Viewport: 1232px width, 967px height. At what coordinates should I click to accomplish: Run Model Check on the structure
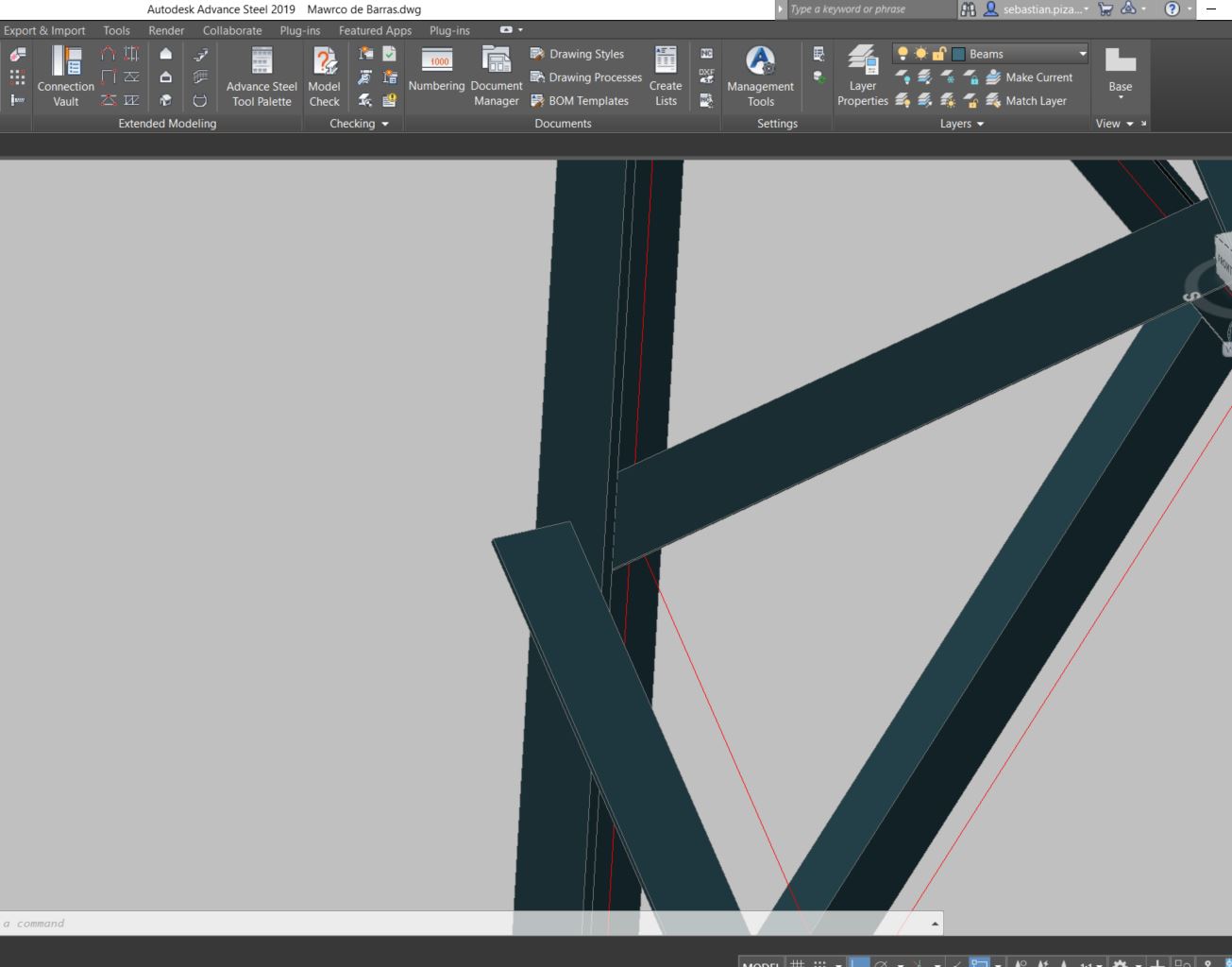(x=324, y=76)
